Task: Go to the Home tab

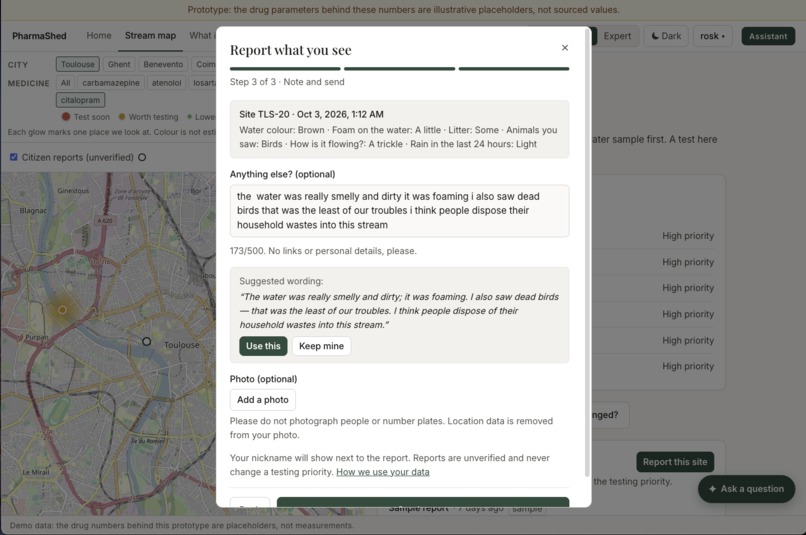Action: pos(99,35)
